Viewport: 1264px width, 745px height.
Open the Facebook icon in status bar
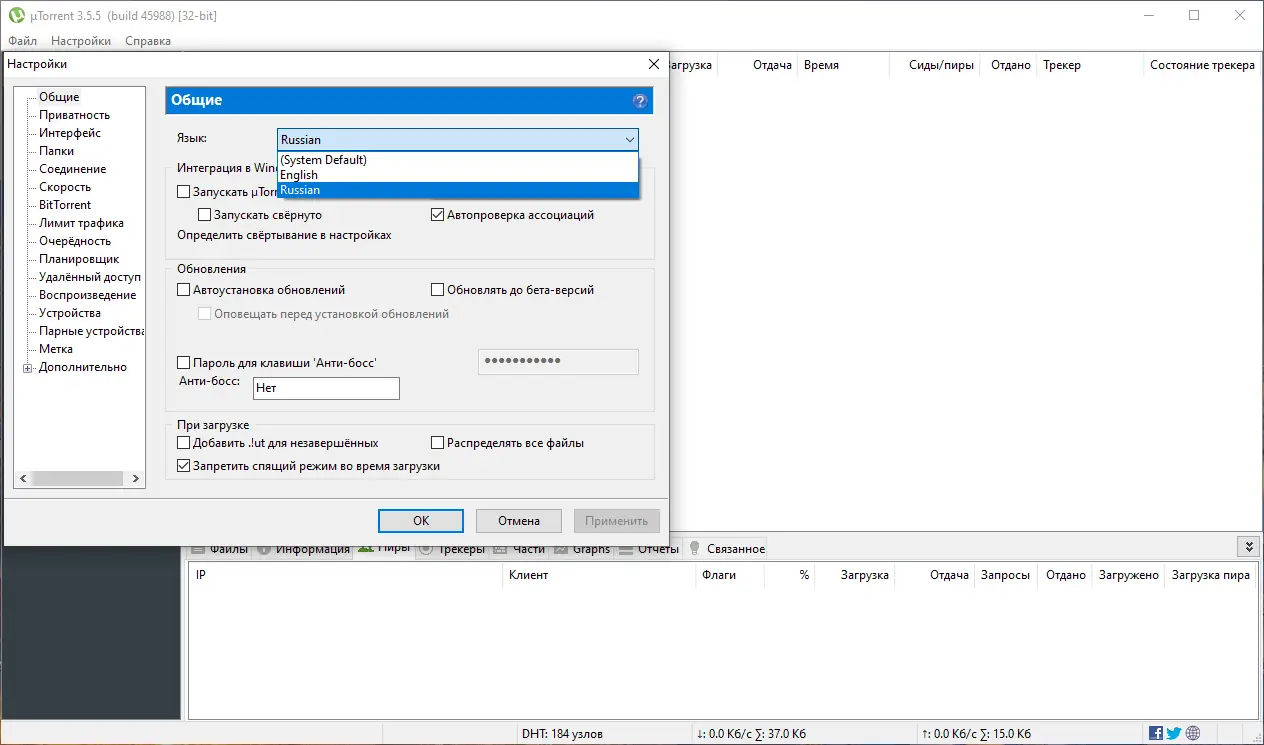(x=1156, y=733)
